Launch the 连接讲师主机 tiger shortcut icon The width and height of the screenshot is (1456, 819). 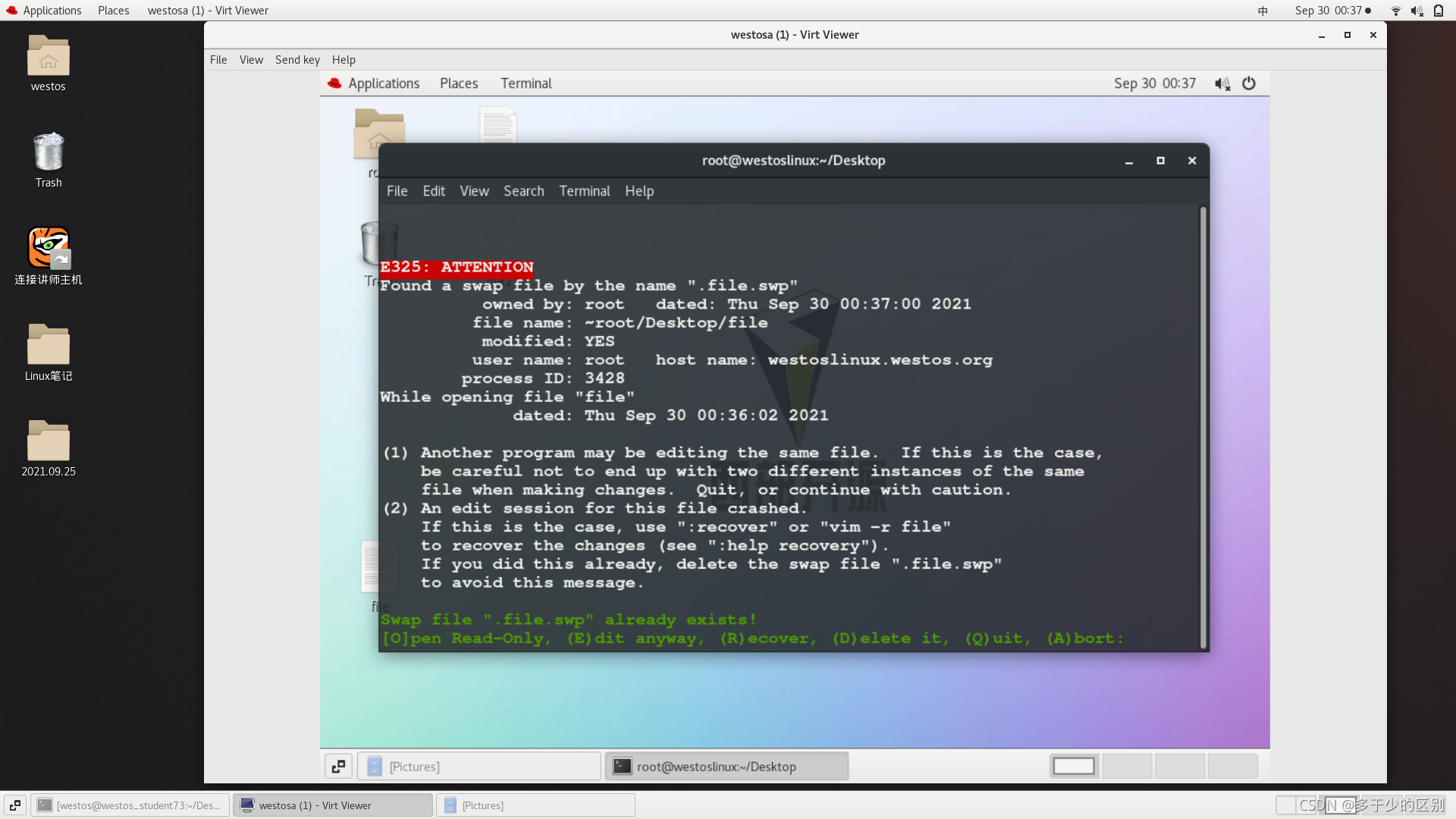48,248
